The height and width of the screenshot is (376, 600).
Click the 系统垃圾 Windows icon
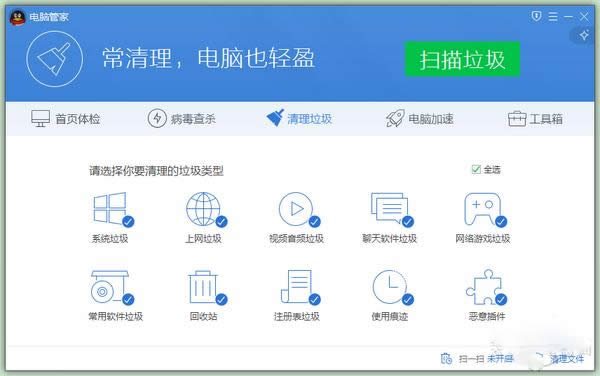(110, 208)
